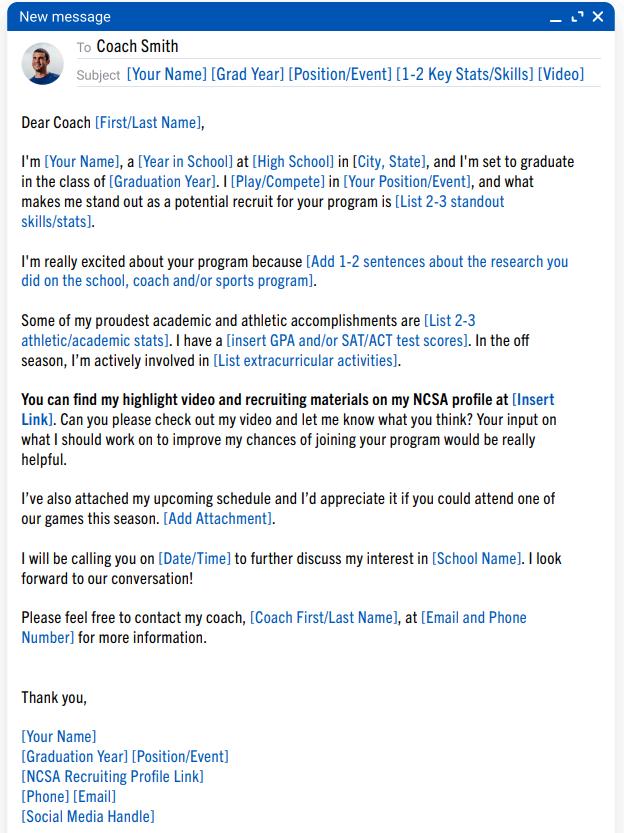
Task: Click the bold [Insert Link] placeholder
Action: tap(533, 400)
